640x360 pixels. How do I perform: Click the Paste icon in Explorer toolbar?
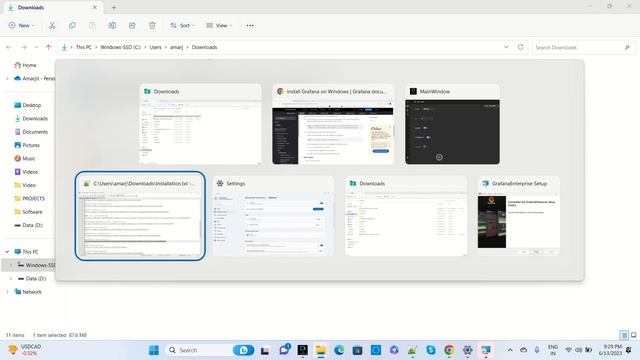[x=92, y=25]
